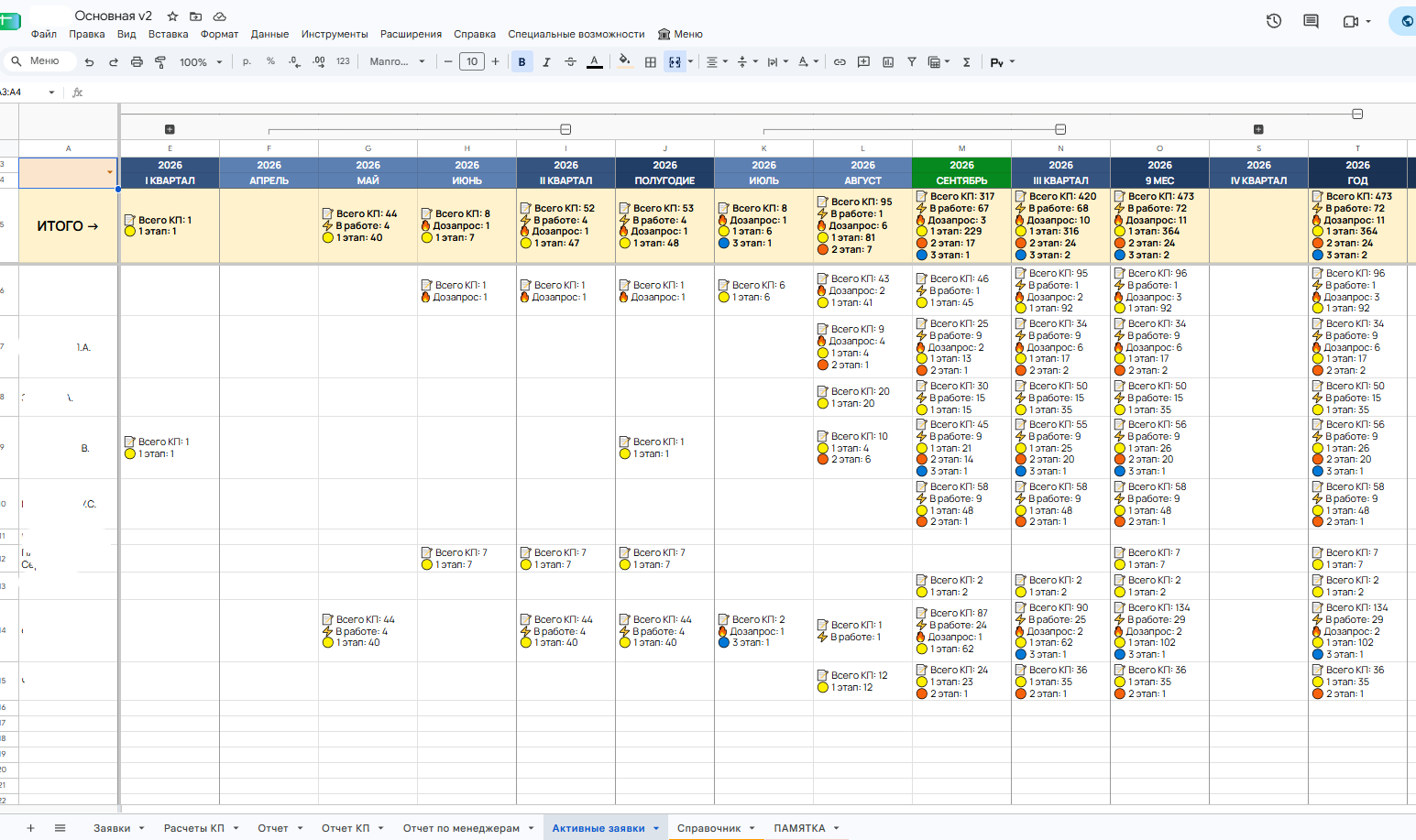The height and width of the screenshot is (840, 1416).
Task: Undo the last action
Action: coord(89,62)
